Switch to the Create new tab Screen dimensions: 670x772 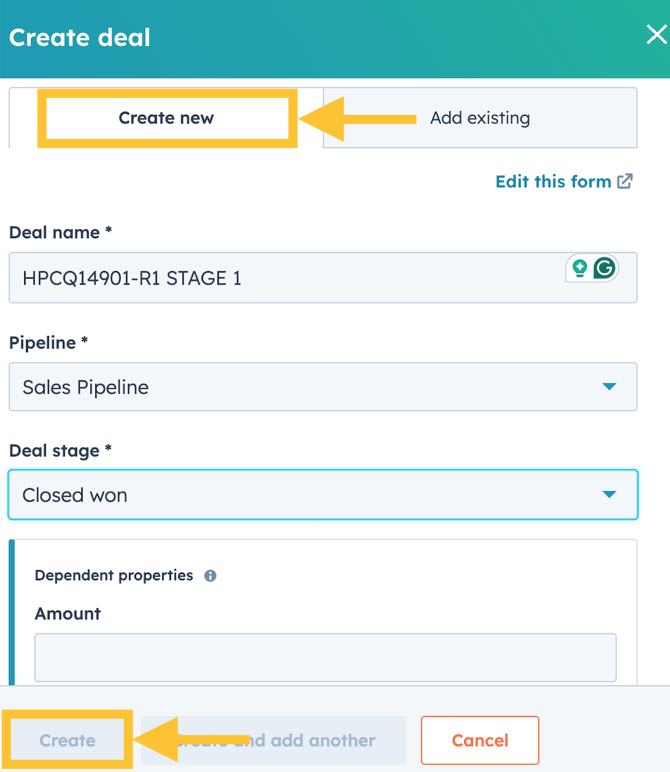[166, 118]
